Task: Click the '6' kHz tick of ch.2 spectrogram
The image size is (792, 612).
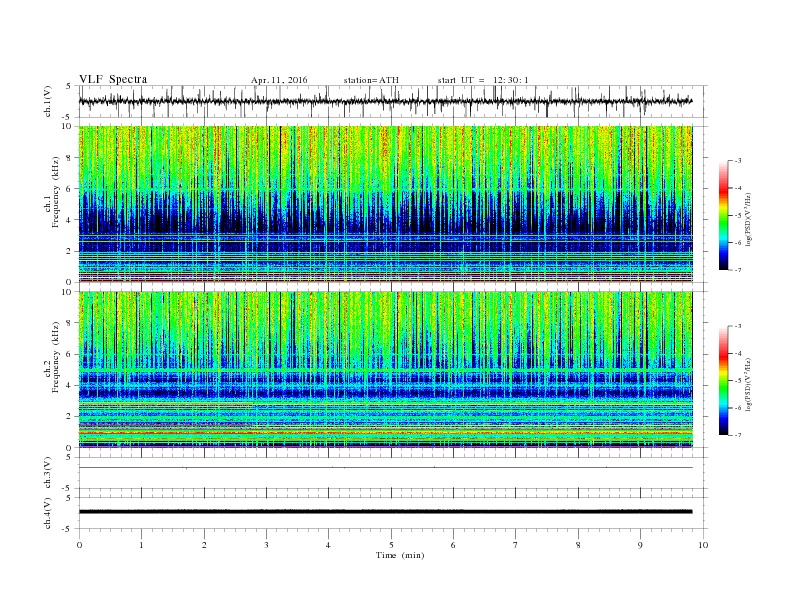Action: tap(69, 354)
